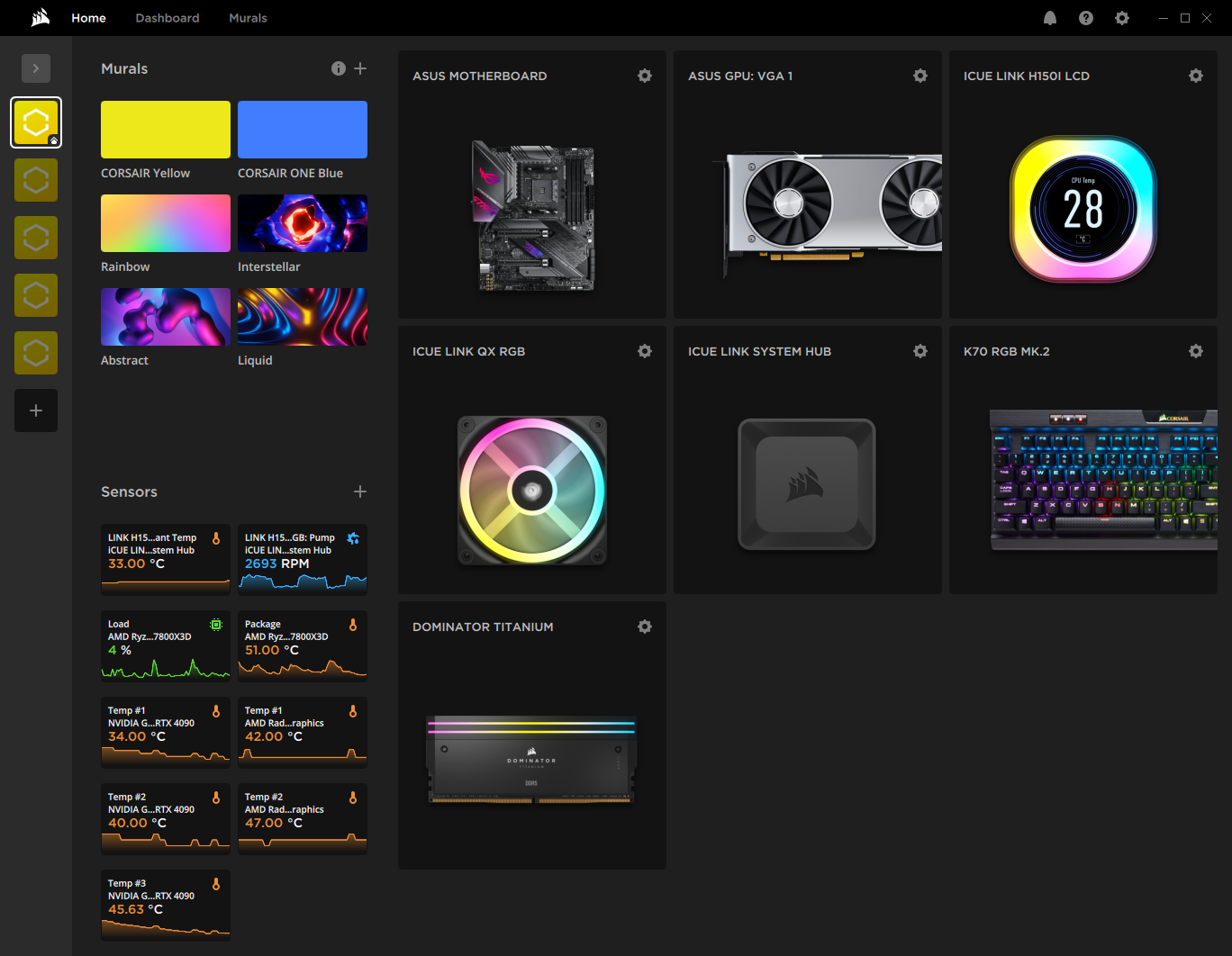Click the 51.00 °C Package reading
The image size is (1232, 956).
272,650
